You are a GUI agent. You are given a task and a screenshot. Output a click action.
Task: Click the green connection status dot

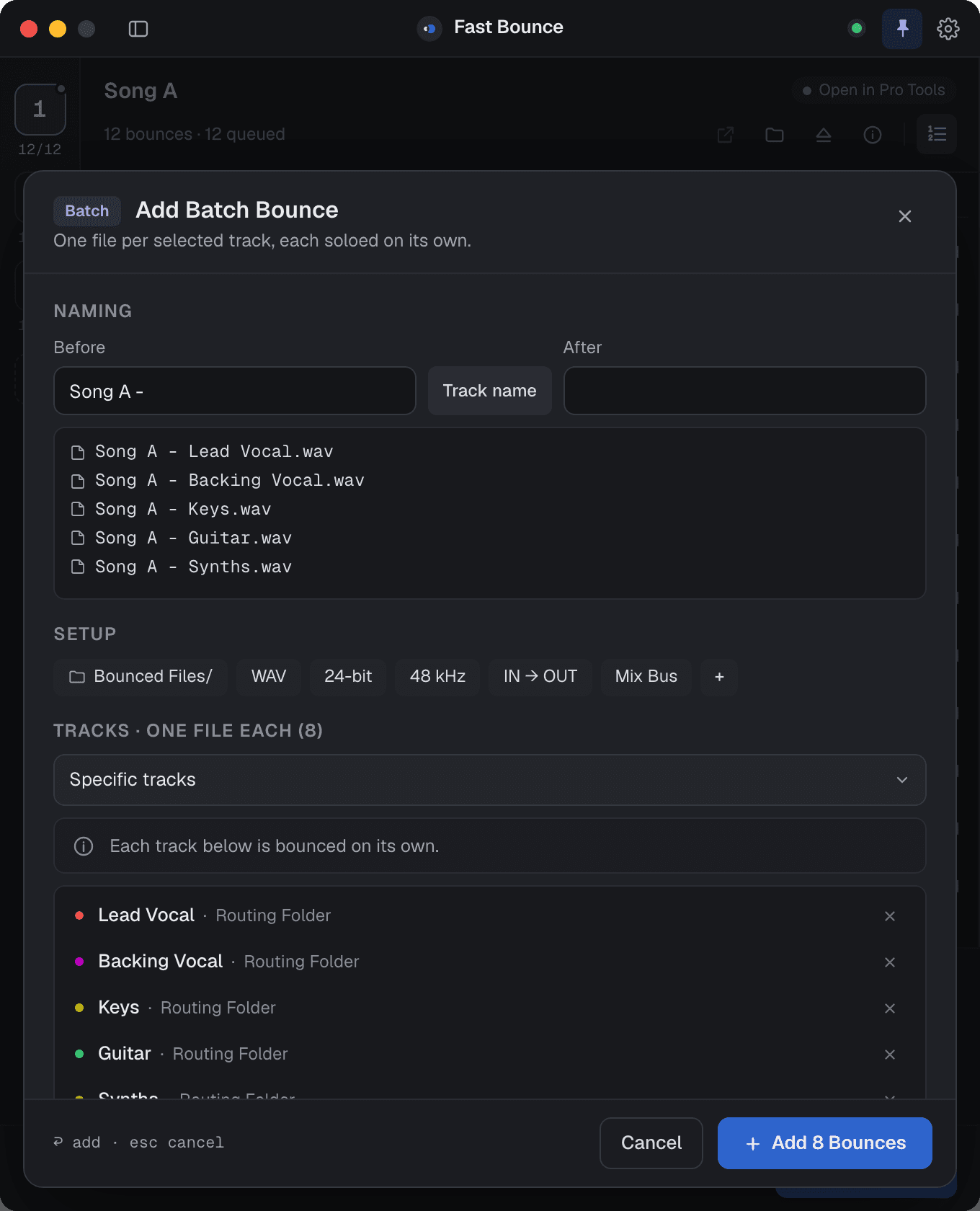(x=857, y=29)
